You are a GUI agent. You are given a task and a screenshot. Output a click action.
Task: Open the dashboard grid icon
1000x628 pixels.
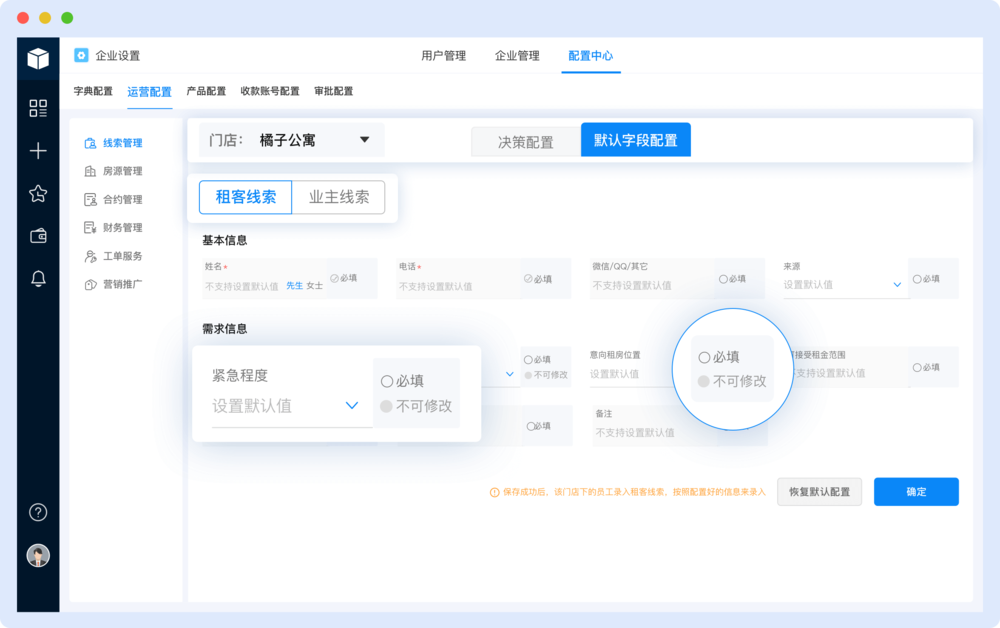(x=38, y=108)
